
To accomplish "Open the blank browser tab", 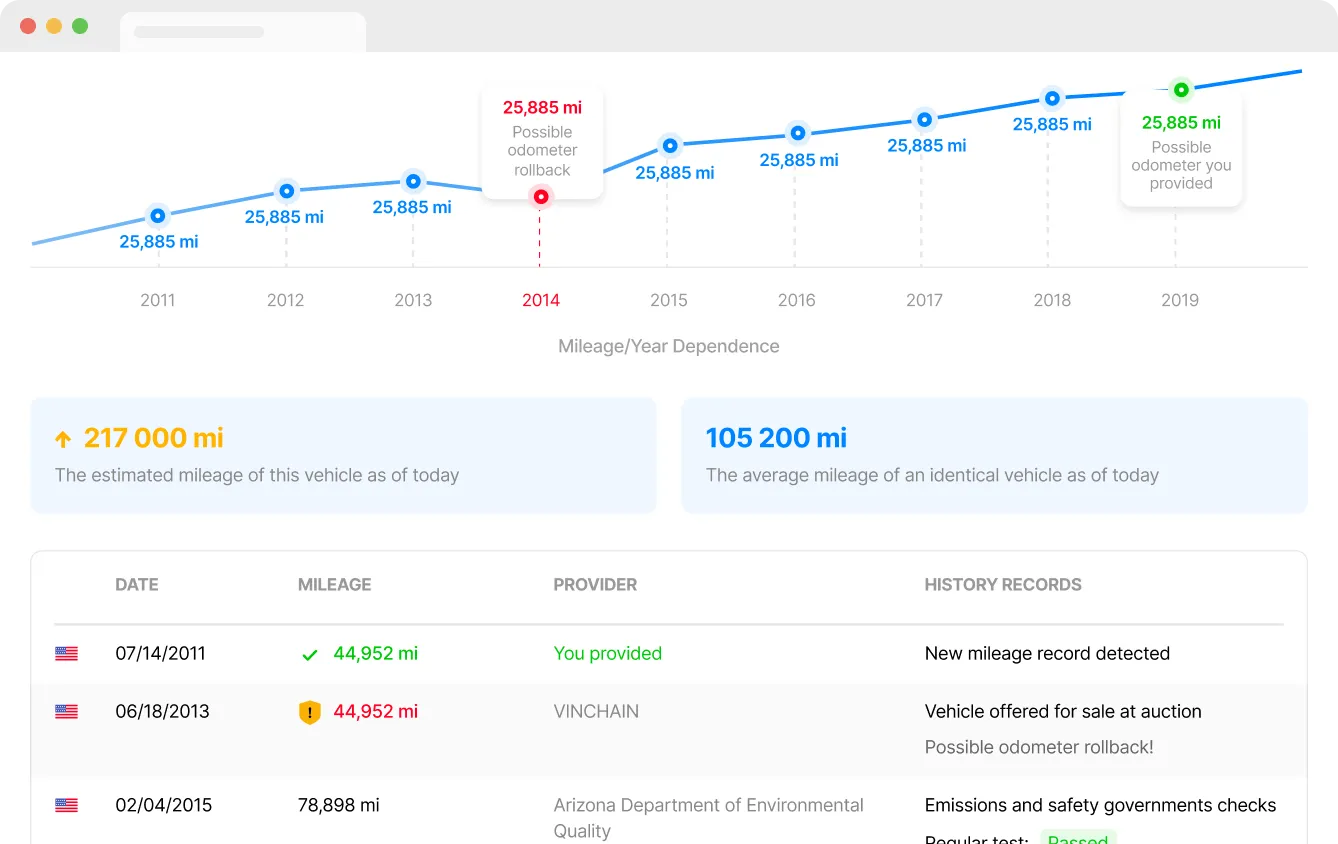I will [242, 32].
